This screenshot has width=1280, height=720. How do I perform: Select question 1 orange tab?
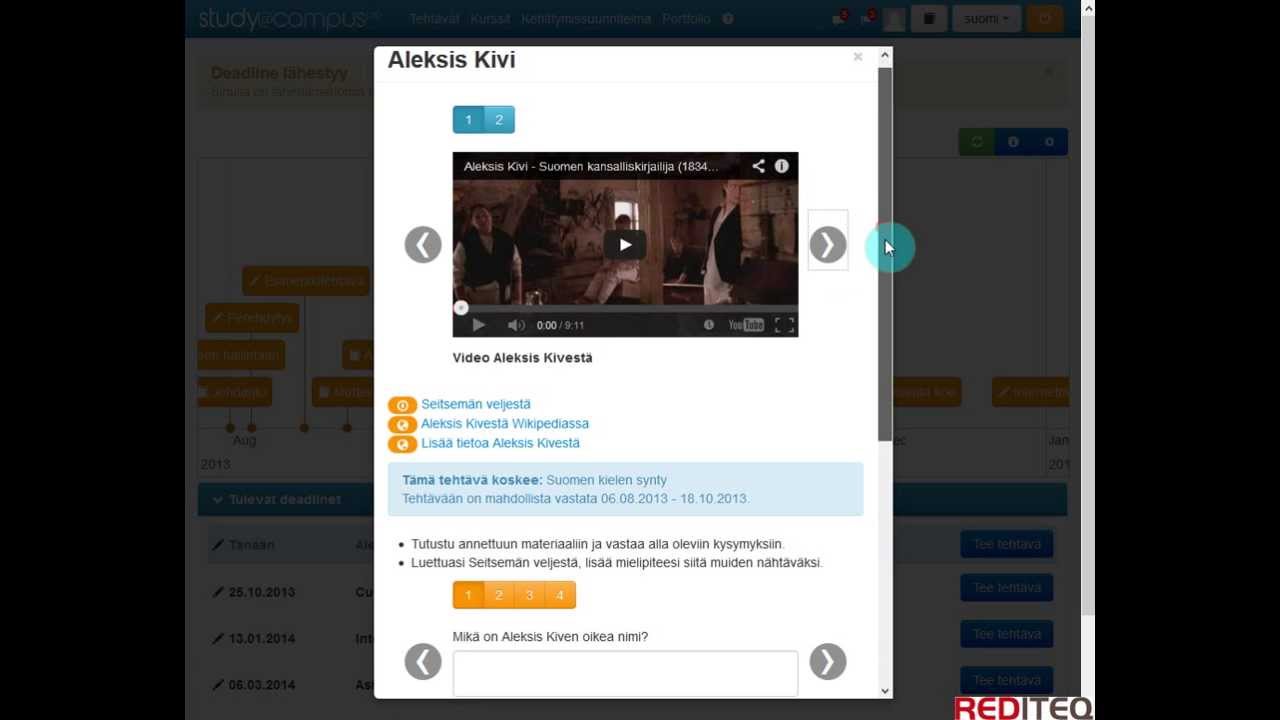pyautogui.click(x=468, y=595)
